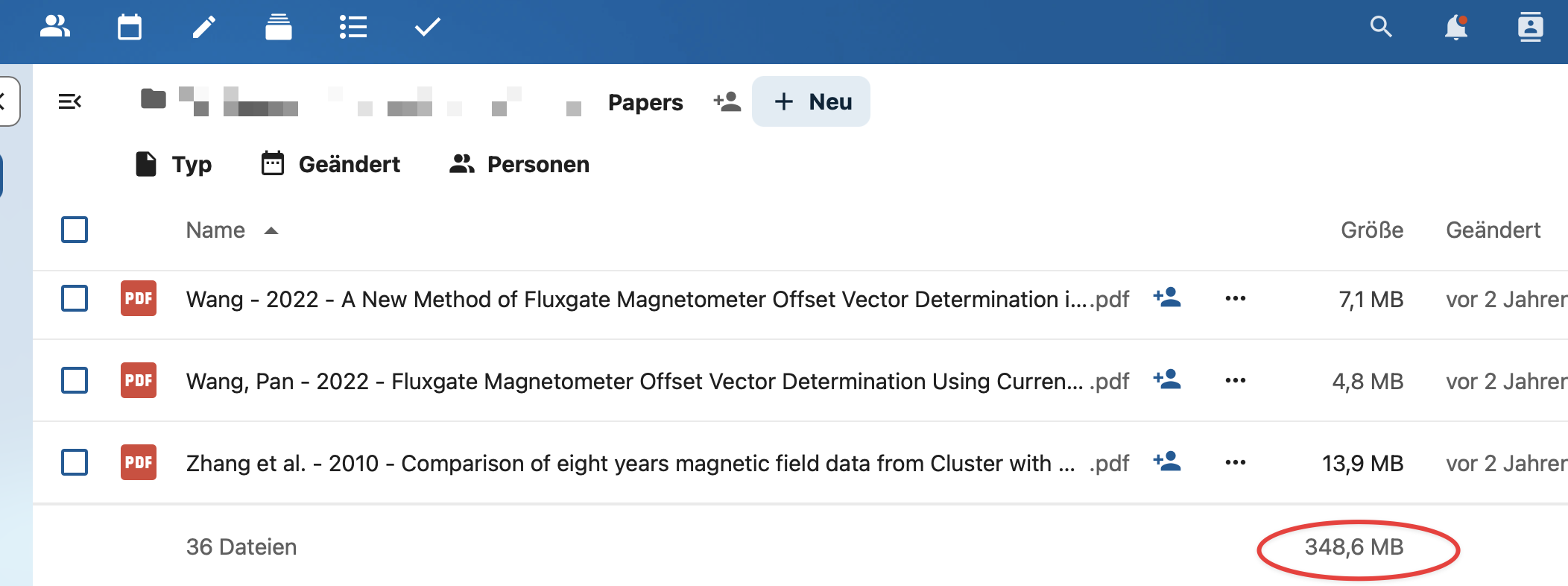This screenshot has width=1568, height=586.
Task: Open the Typ filter dropdown
Action: click(x=174, y=164)
